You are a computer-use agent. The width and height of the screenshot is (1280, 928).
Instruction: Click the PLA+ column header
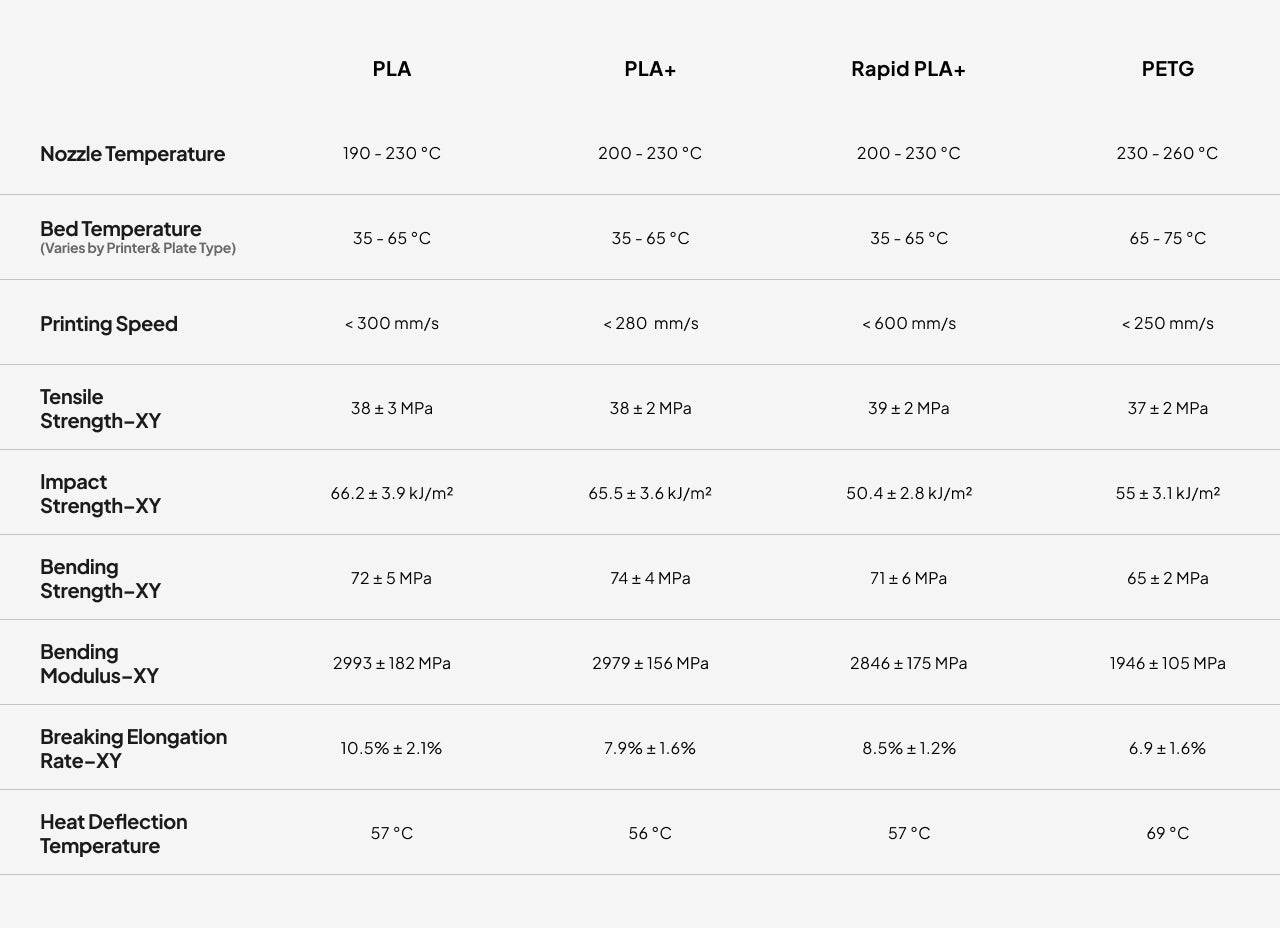pyautogui.click(x=650, y=69)
